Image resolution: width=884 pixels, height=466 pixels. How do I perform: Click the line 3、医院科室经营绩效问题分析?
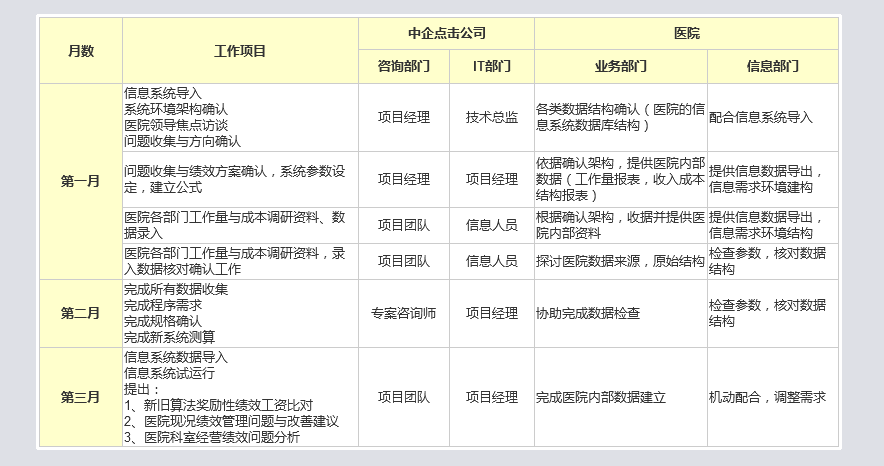[x=212, y=437]
